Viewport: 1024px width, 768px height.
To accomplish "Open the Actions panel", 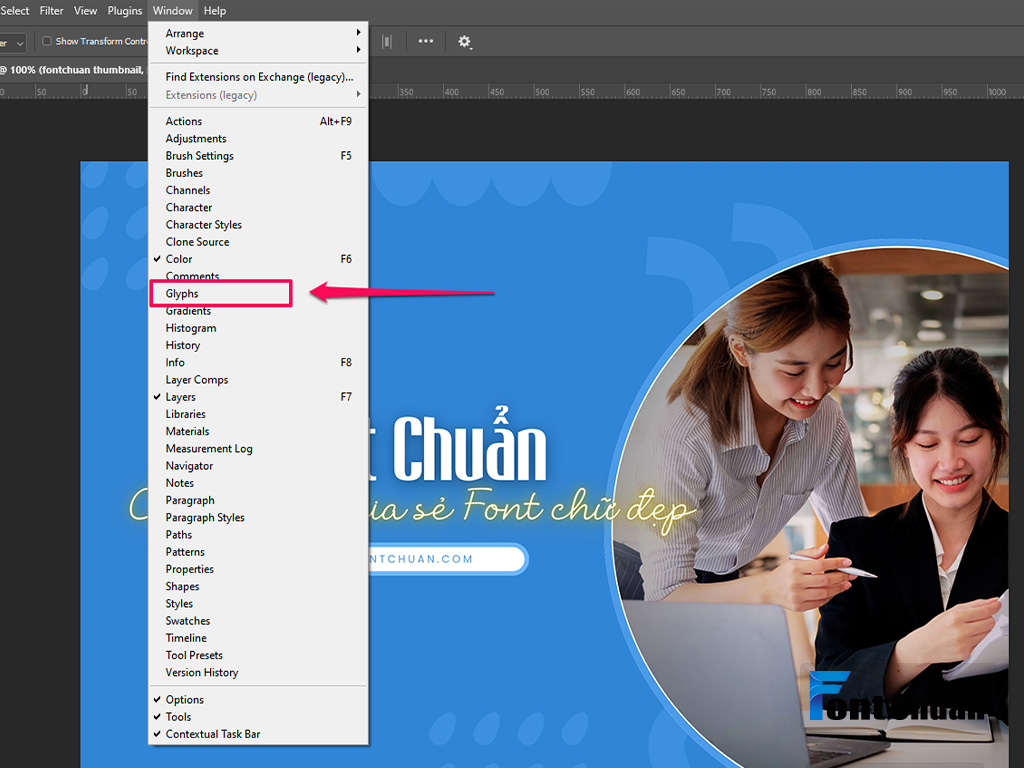I will pyautogui.click(x=259, y=121).
